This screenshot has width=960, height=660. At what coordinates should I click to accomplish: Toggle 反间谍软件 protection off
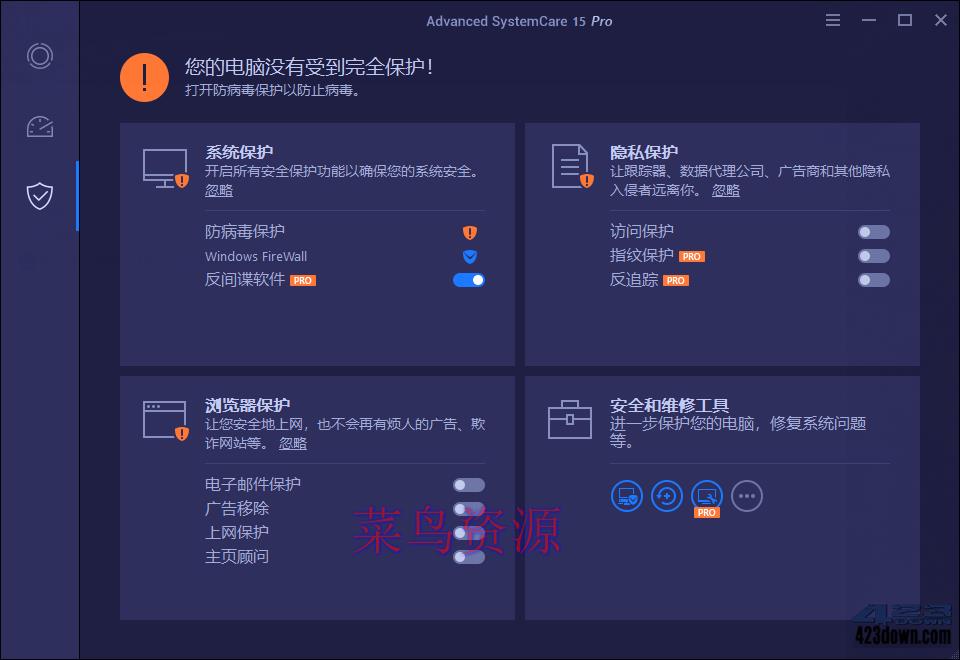[468, 280]
